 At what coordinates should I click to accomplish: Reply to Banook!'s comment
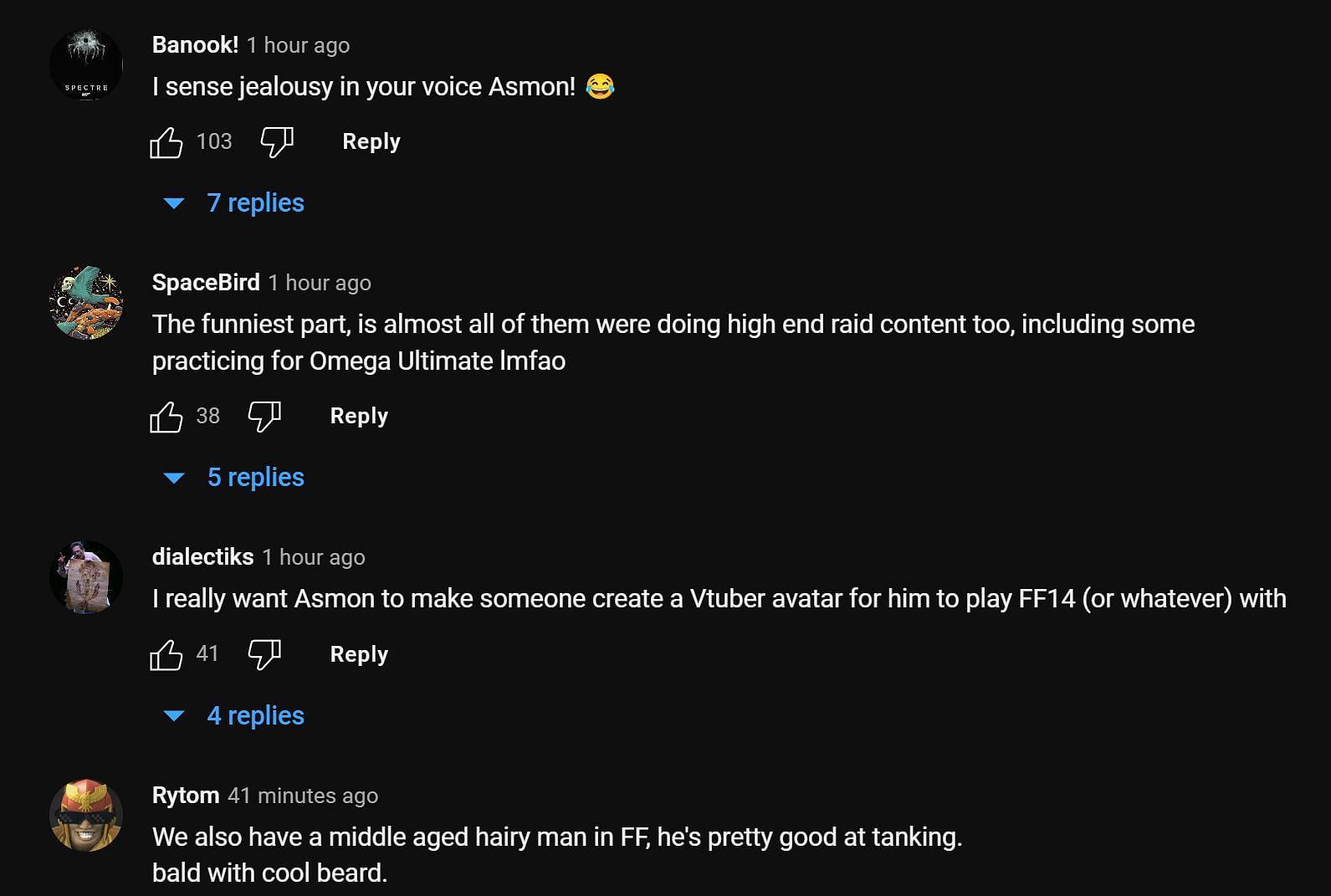tap(371, 142)
